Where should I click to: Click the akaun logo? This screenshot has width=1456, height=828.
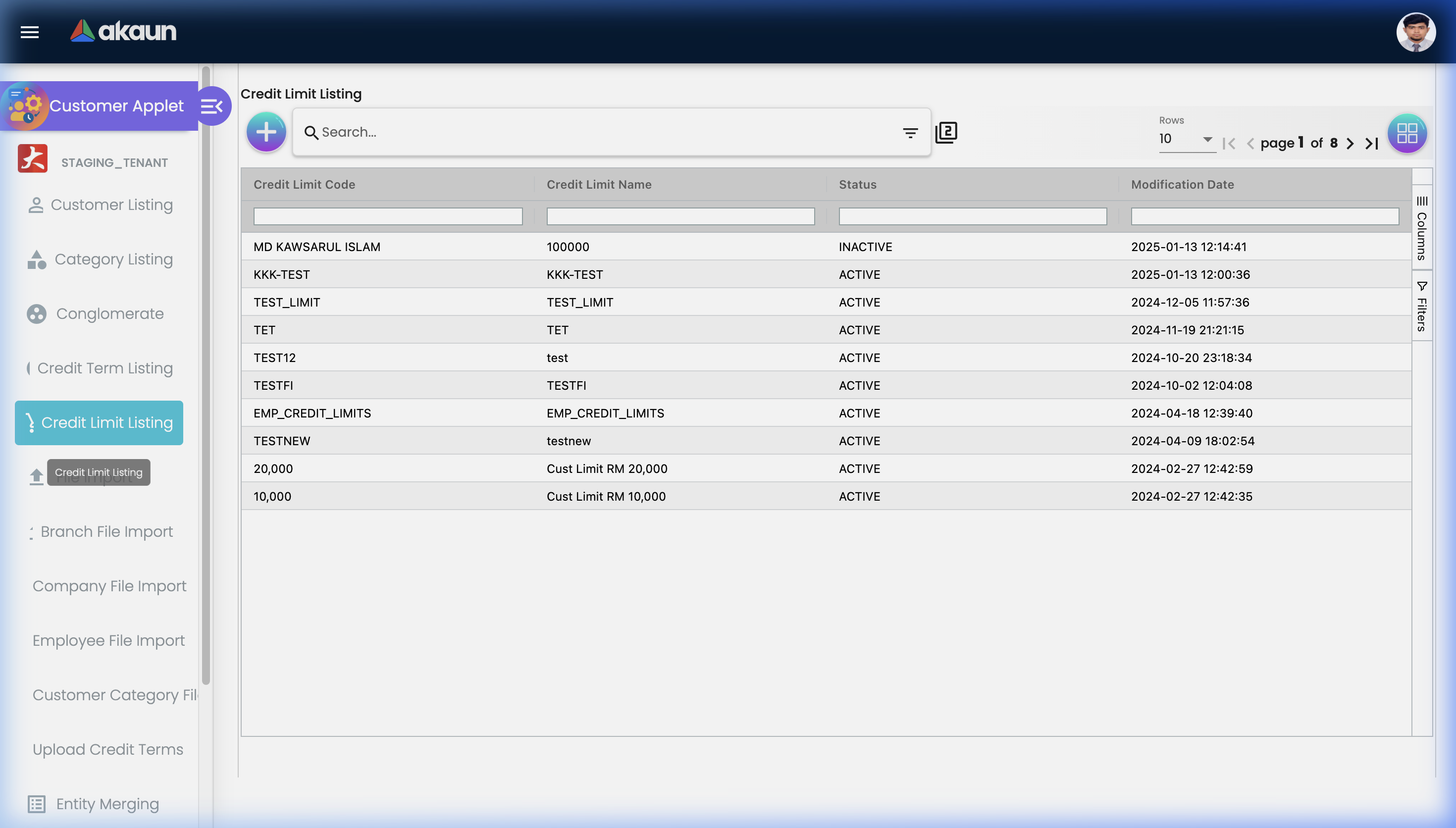coord(122,31)
